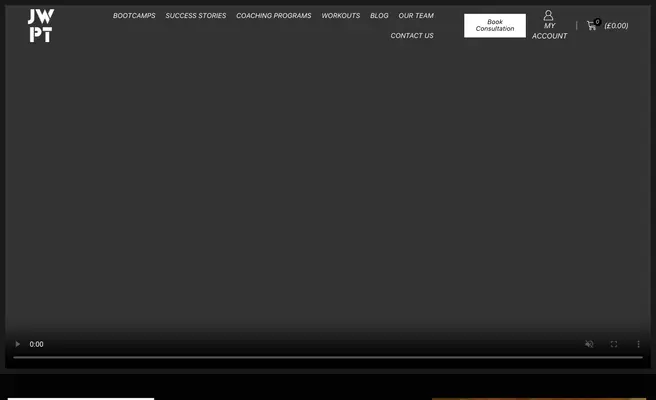Image resolution: width=656 pixels, height=400 pixels.
Task: Click the JWPT logo
Action: pos(41,25)
